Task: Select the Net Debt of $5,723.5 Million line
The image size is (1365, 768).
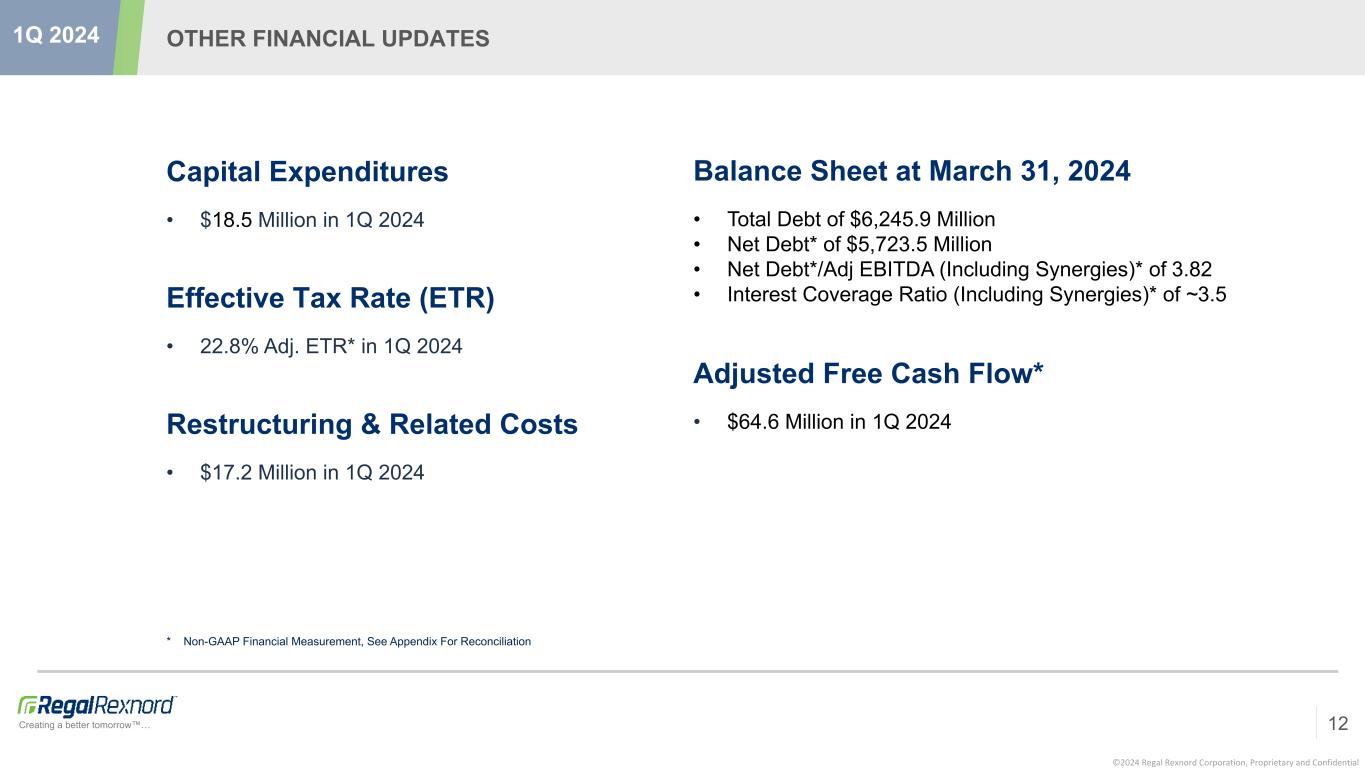Action: [859, 244]
